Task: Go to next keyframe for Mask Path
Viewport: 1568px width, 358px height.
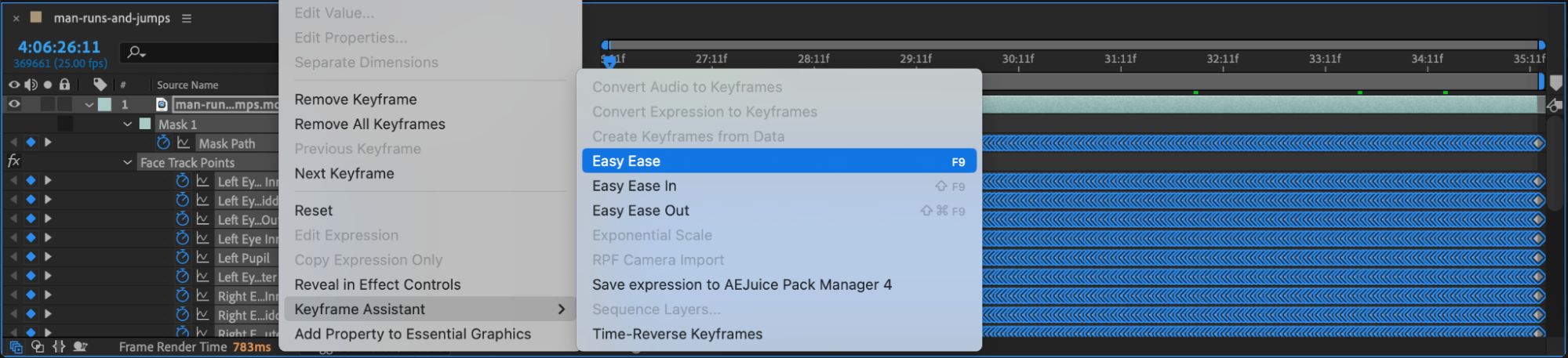Action: (49, 143)
